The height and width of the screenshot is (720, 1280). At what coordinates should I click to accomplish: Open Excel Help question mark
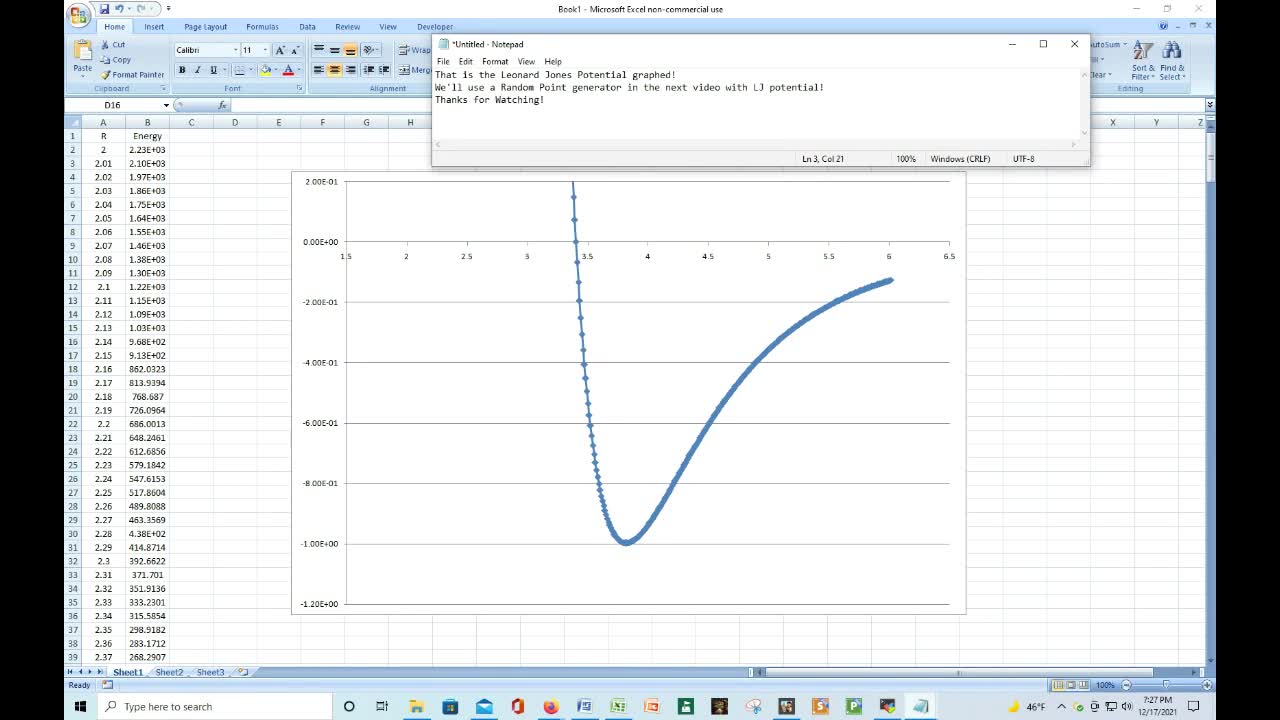point(1163,26)
